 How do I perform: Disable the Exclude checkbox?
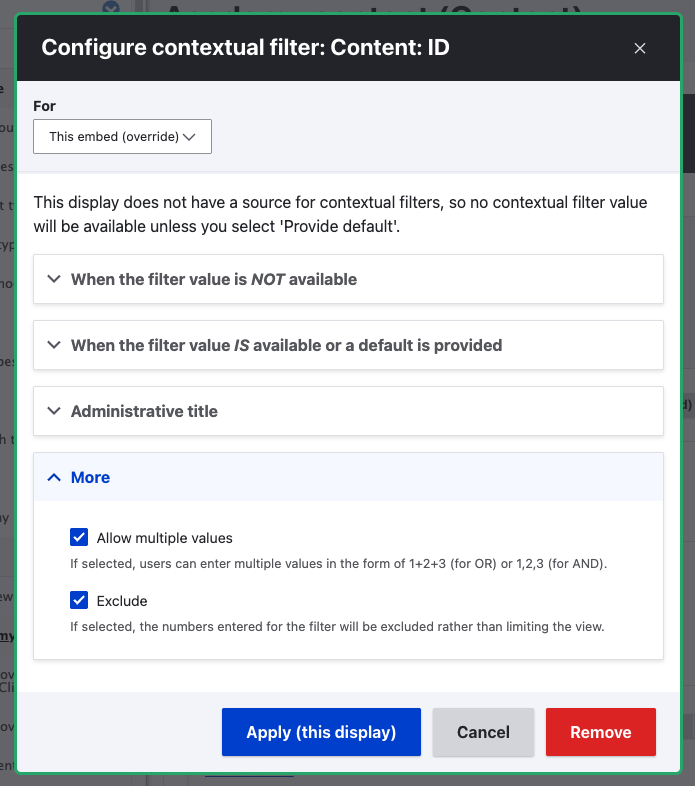80,601
